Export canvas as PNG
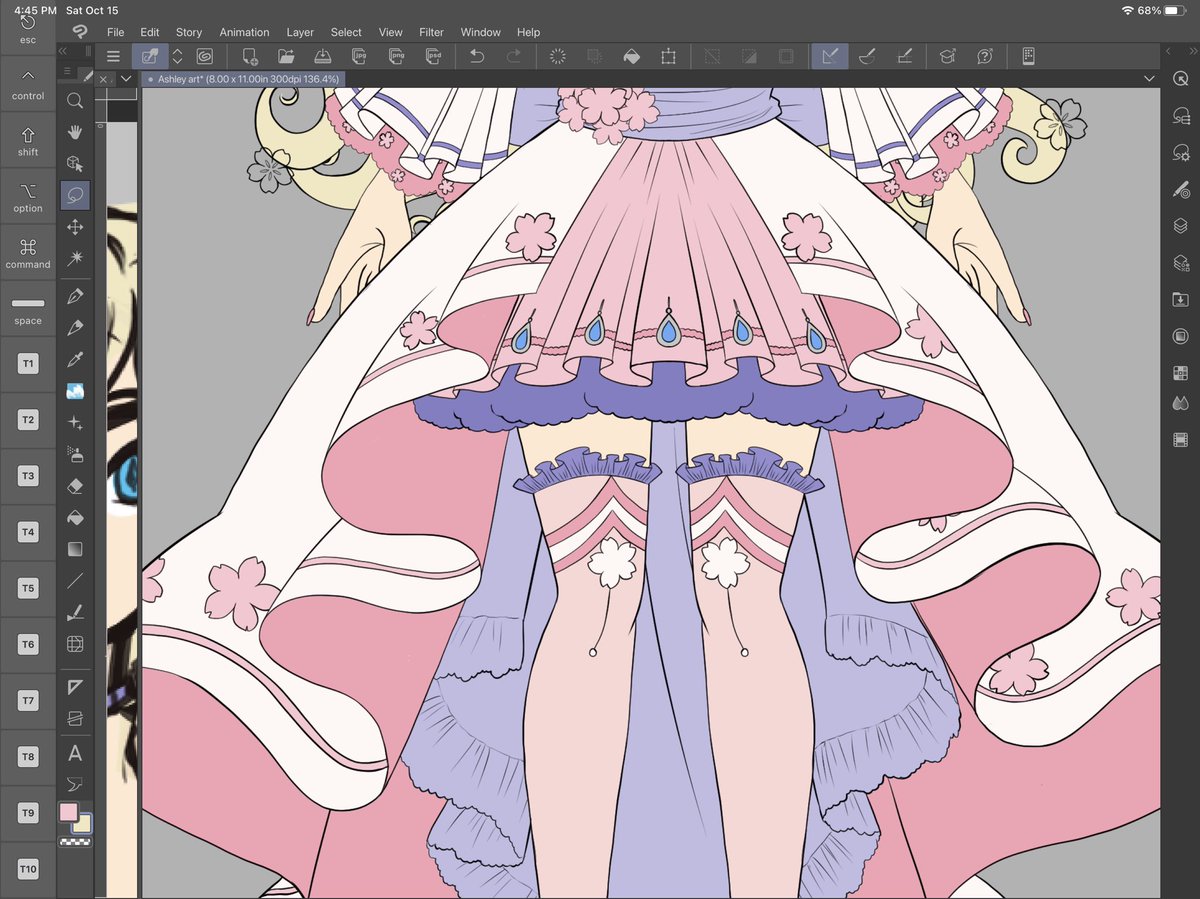This screenshot has height=899, width=1200. click(396, 57)
